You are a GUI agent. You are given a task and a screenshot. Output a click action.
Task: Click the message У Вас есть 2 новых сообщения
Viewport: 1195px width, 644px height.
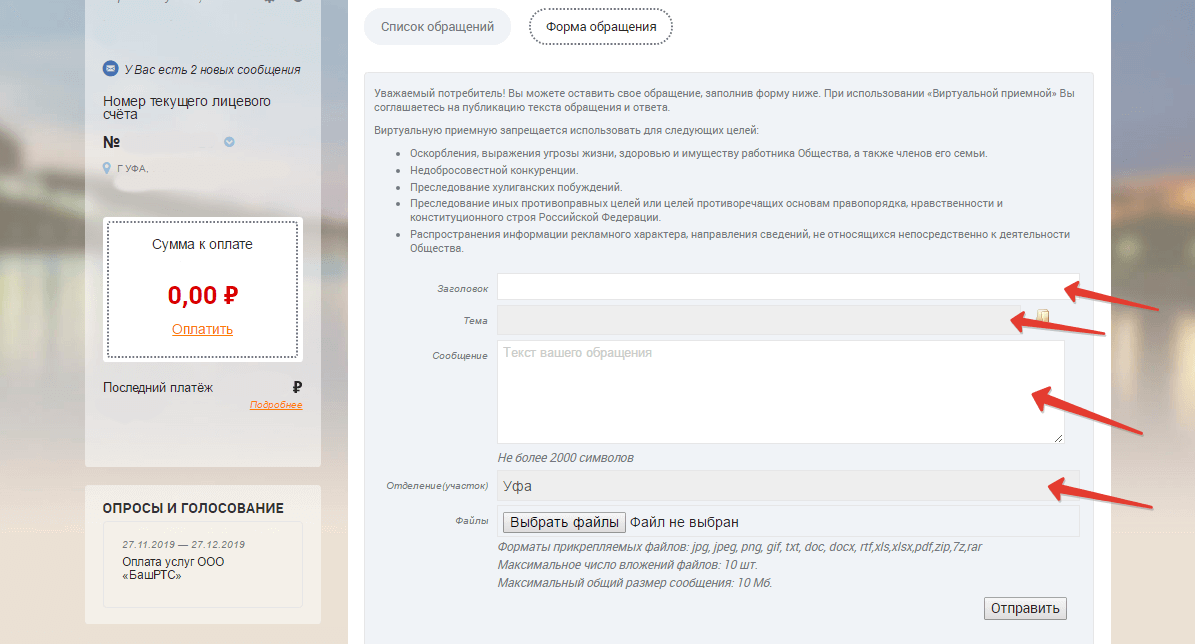pyautogui.click(x=213, y=69)
